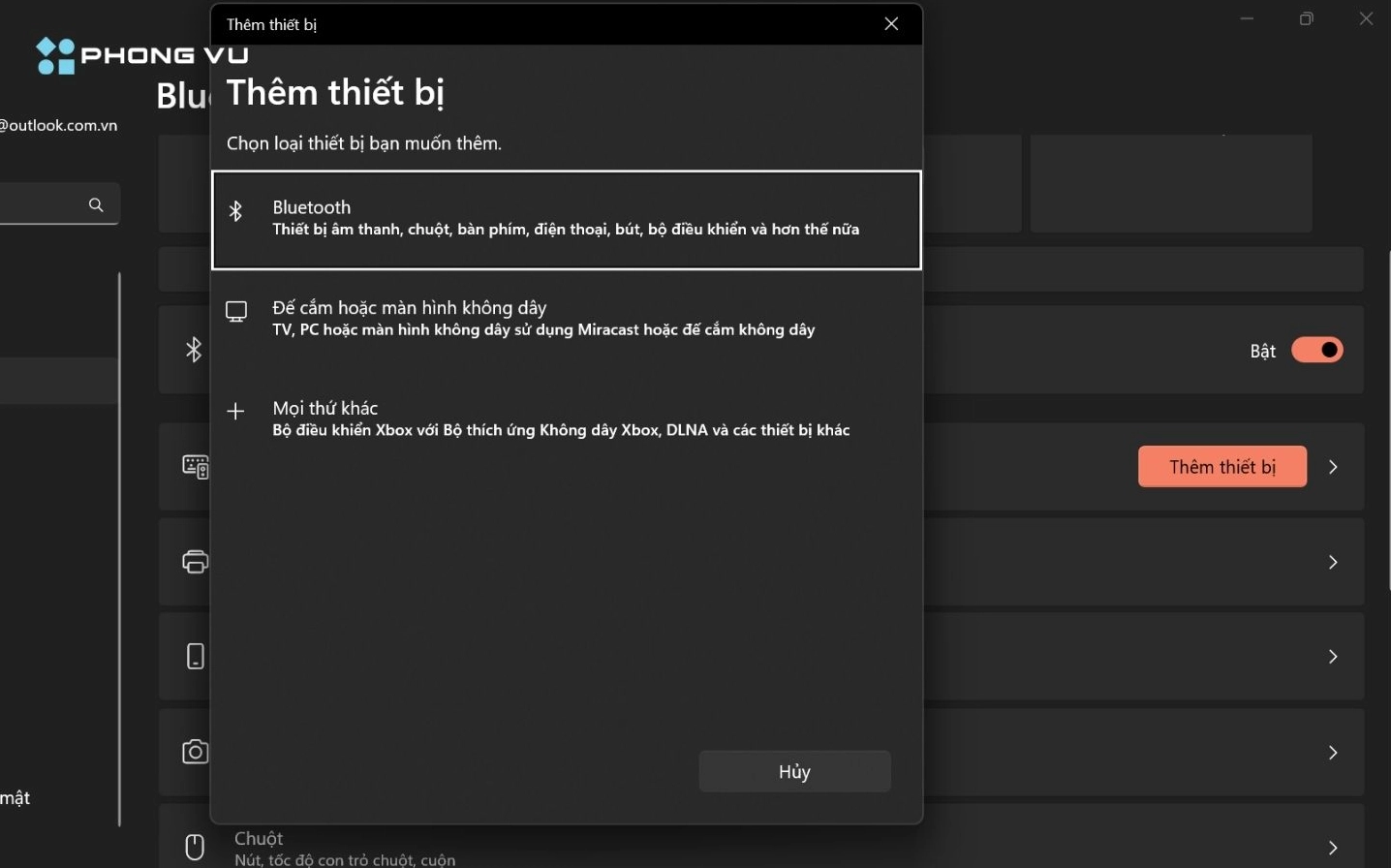Close the Thêm thiết bị dialog
The image size is (1391, 868).
coord(890,24)
